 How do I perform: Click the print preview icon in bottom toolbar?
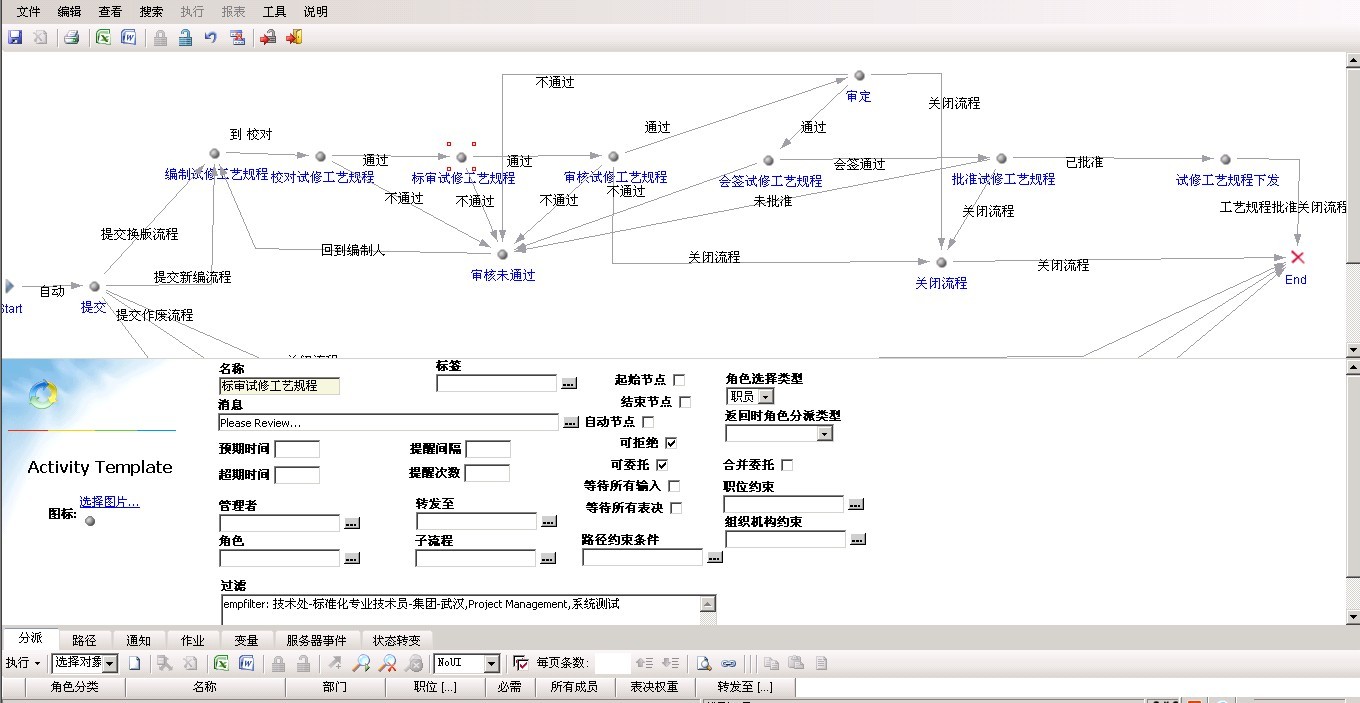704,663
